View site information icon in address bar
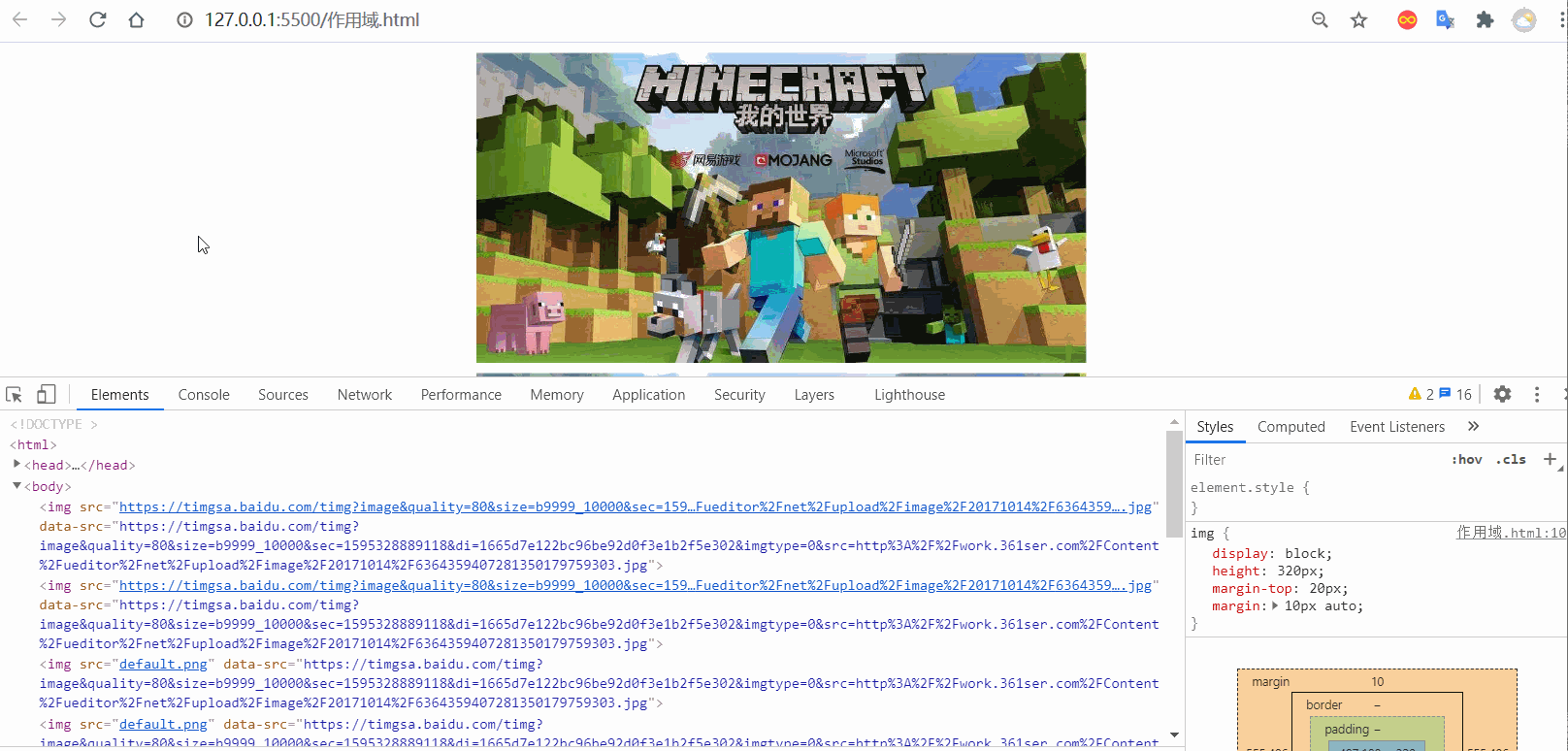 (184, 20)
